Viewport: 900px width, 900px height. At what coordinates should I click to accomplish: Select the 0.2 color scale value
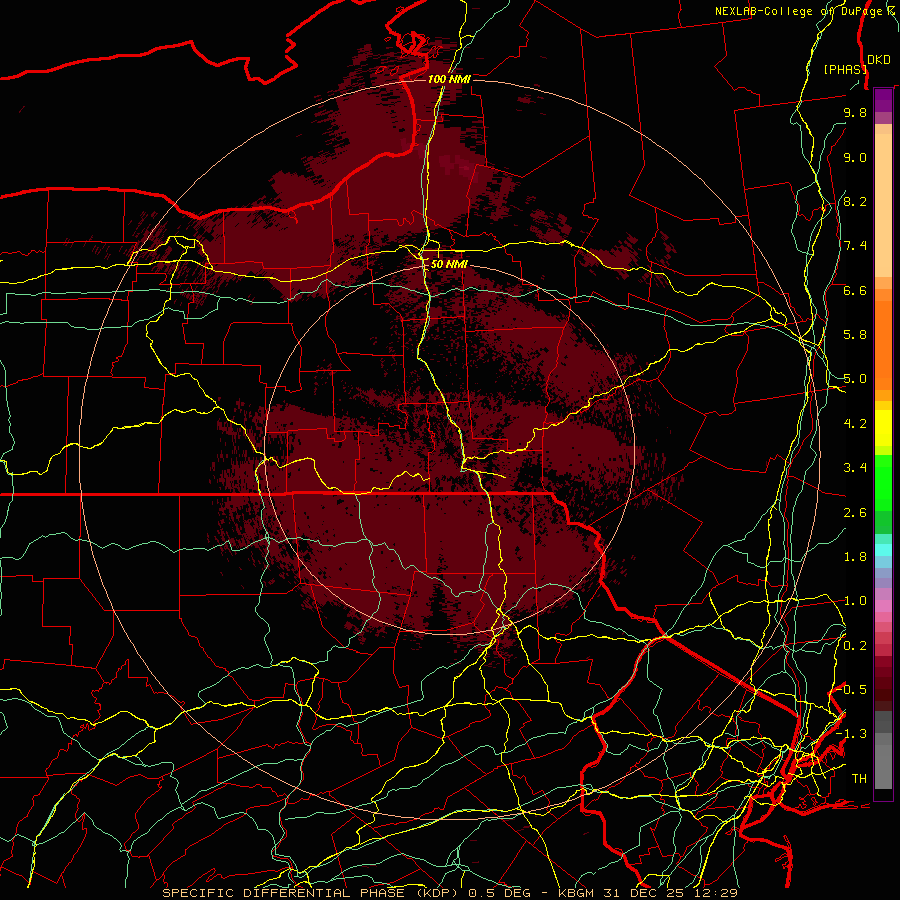click(855, 646)
